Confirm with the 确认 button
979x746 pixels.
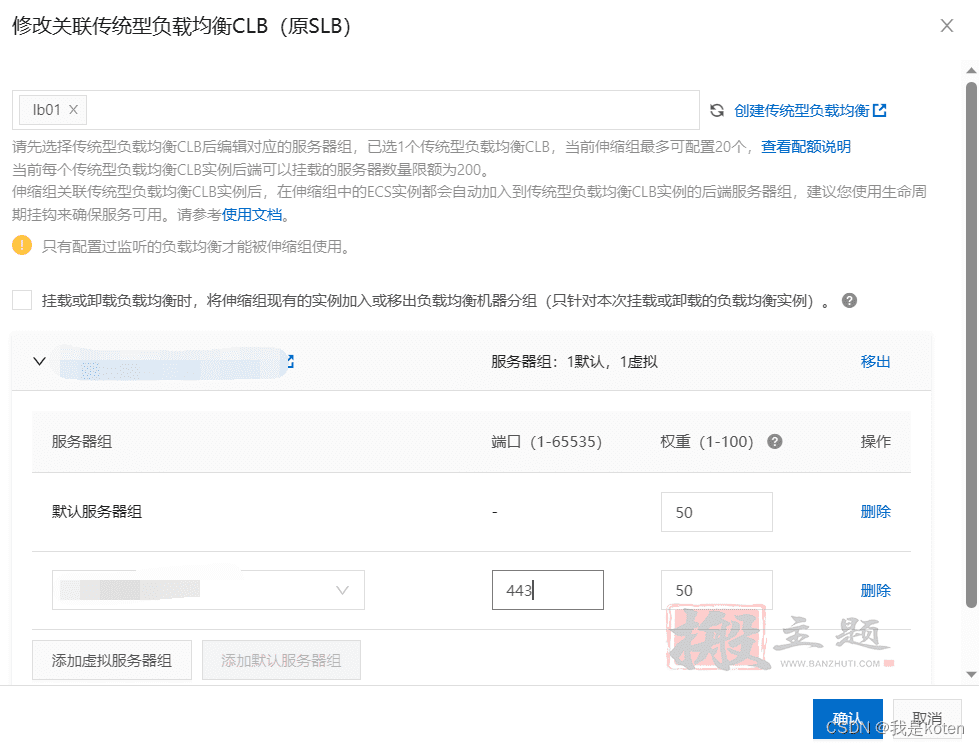pyautogui.click(x=847, y=719)
